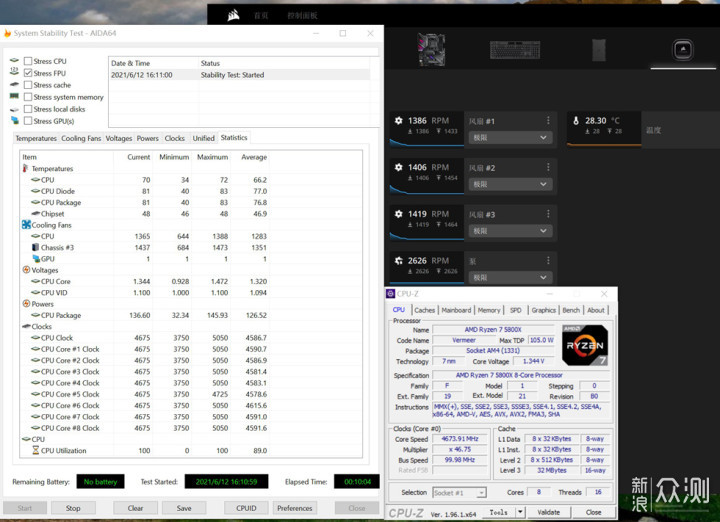Switch to the Clocks tab

pyautogui.click(x=174, y=138)
